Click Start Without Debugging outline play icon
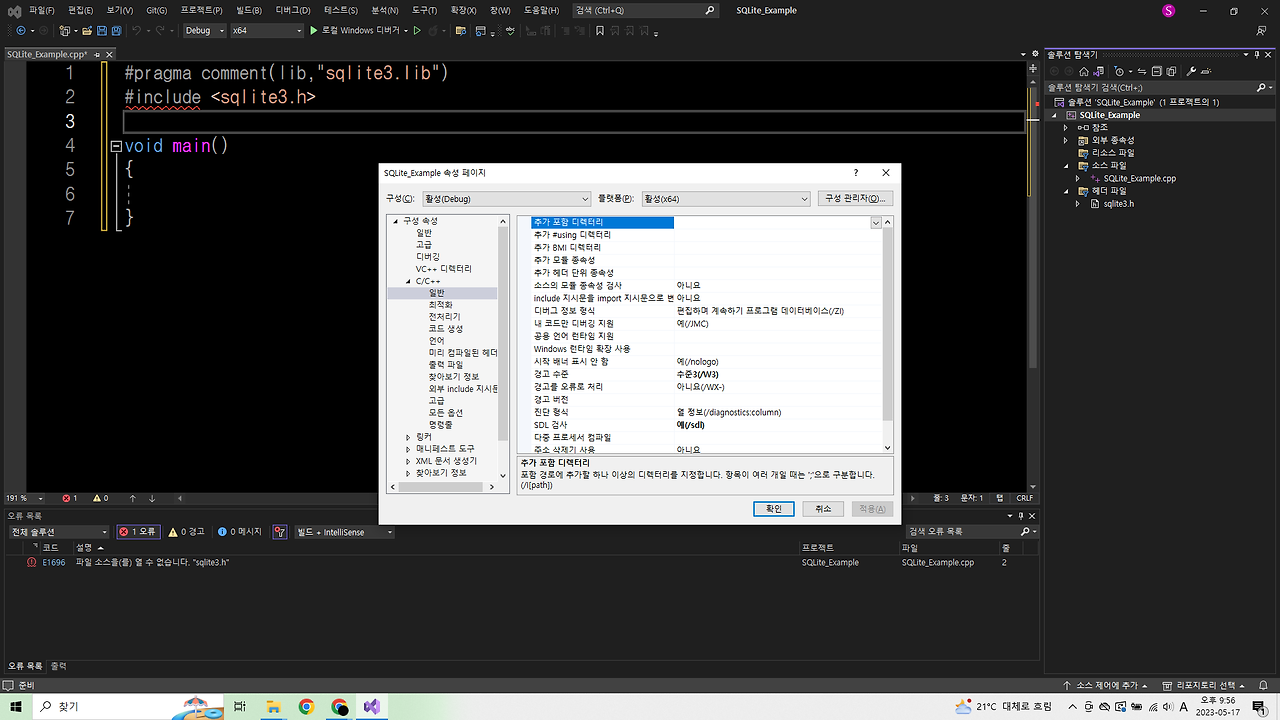 (x=418, y=31)
